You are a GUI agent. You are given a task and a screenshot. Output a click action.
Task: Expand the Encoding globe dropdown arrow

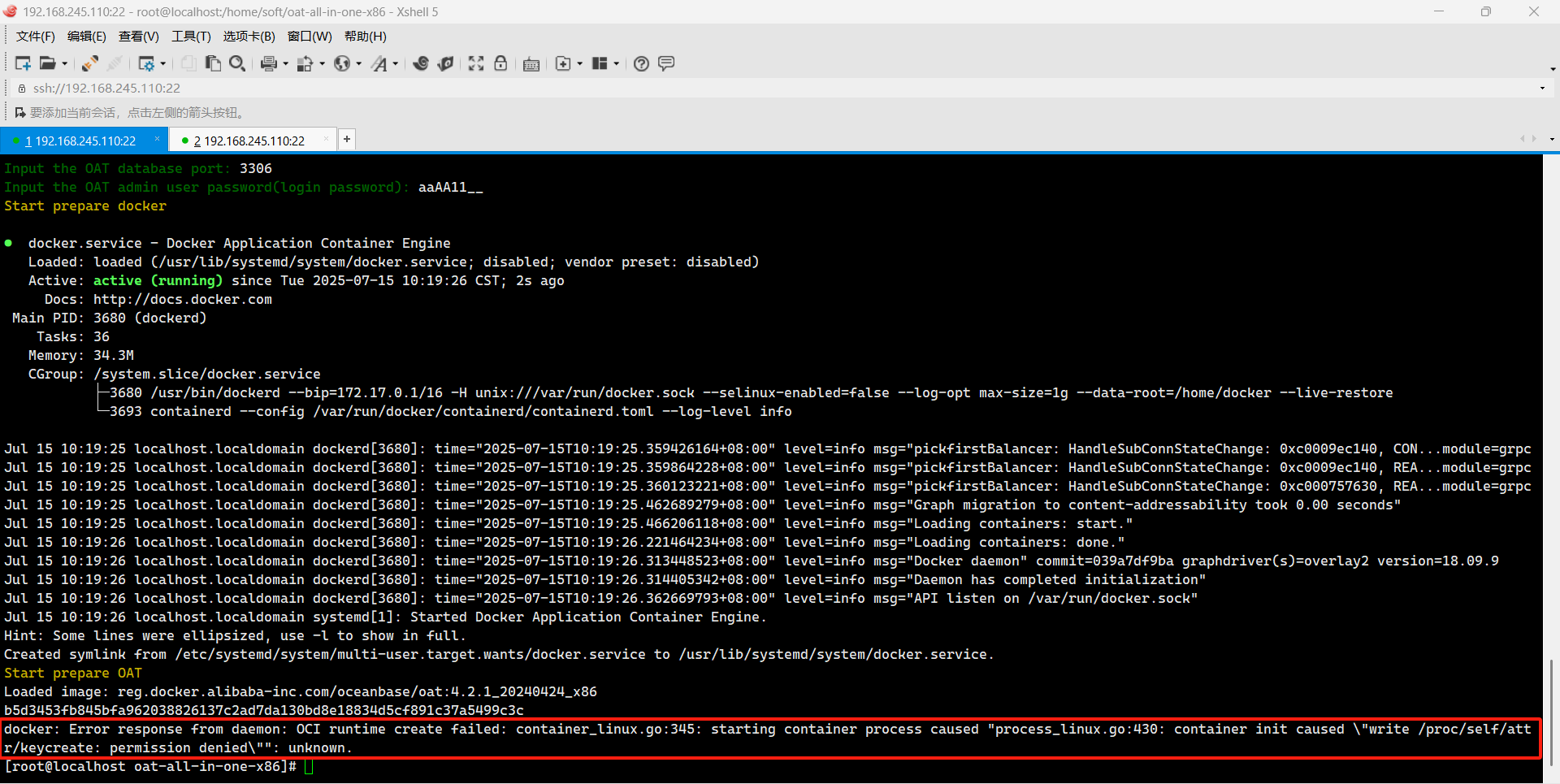tap(358, 63)
